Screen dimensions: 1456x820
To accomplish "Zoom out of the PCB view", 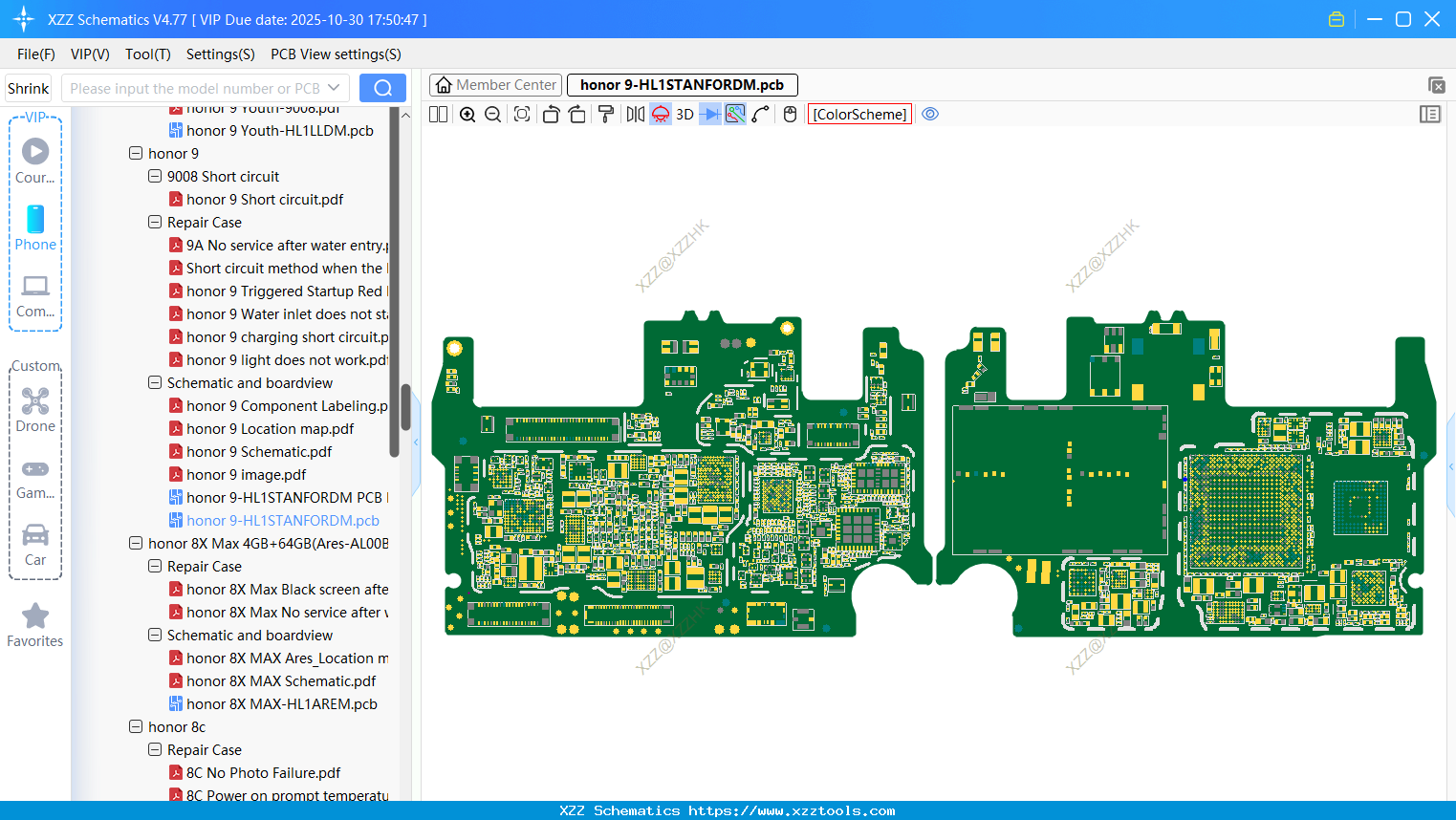I will [493, 115].
